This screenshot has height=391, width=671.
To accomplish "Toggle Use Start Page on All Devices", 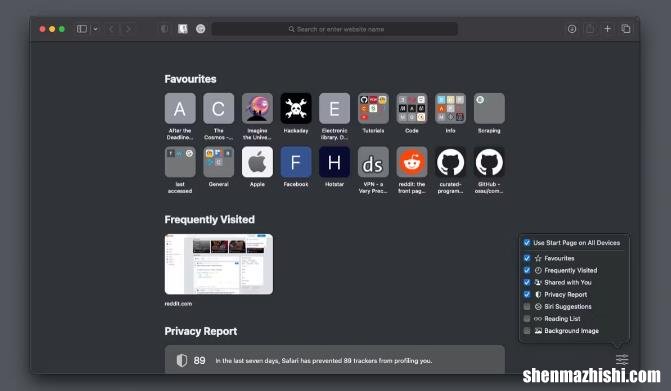I will [x=527, y=243].
